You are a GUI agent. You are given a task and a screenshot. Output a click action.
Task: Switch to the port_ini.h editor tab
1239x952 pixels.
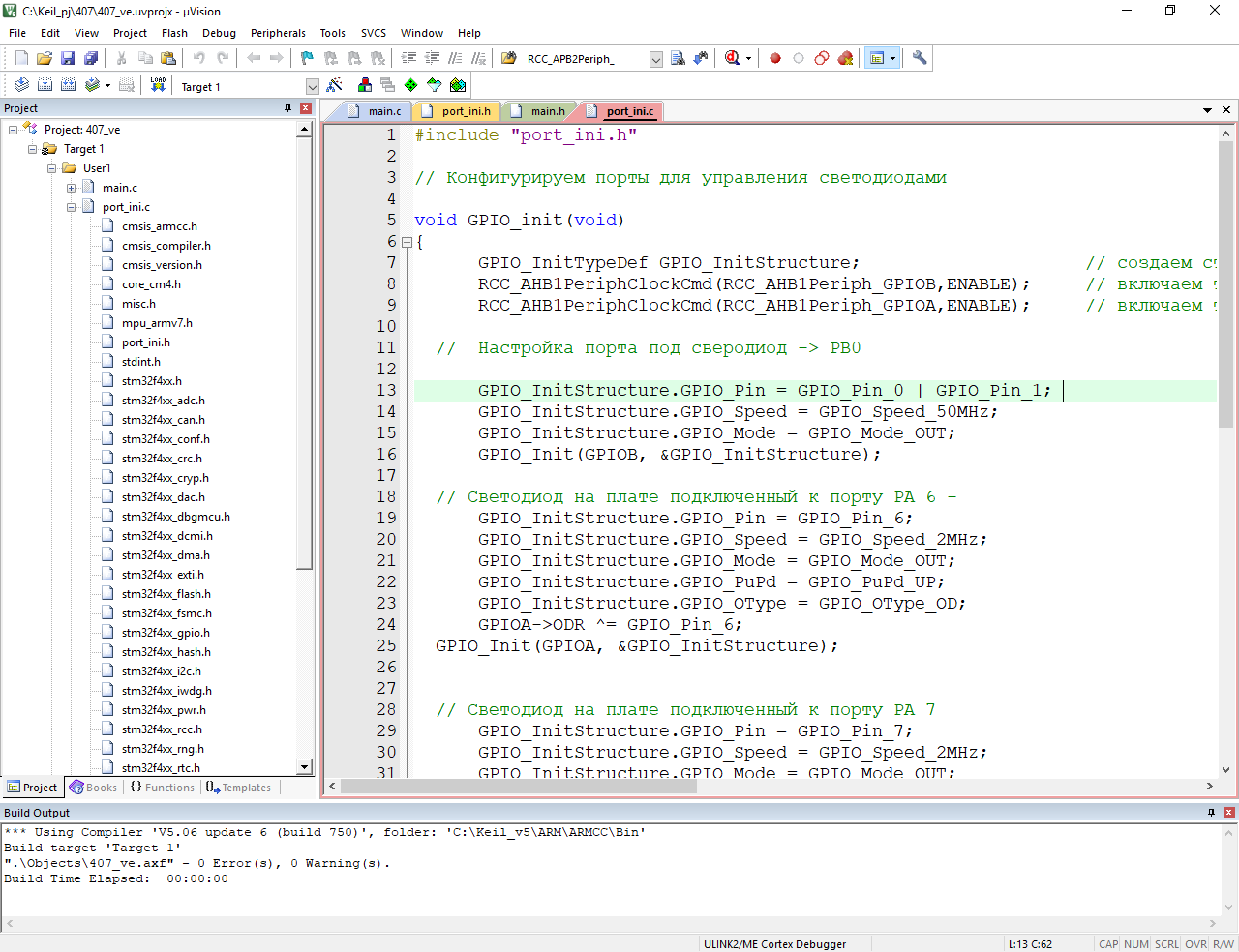(x=457, y=111)
